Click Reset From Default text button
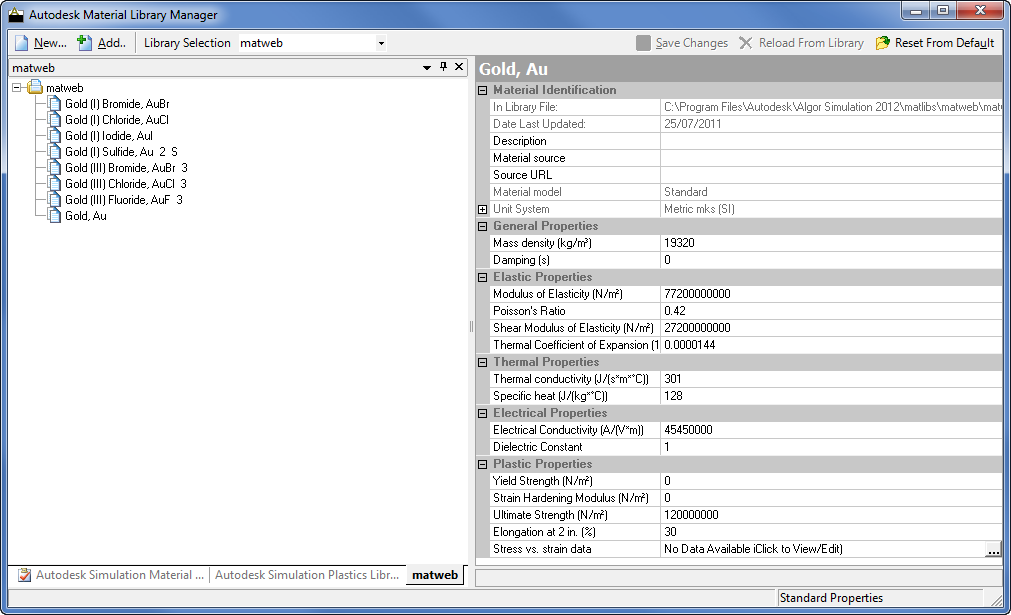This screenshot has height=615, width=1011. [x=945, y=43]
